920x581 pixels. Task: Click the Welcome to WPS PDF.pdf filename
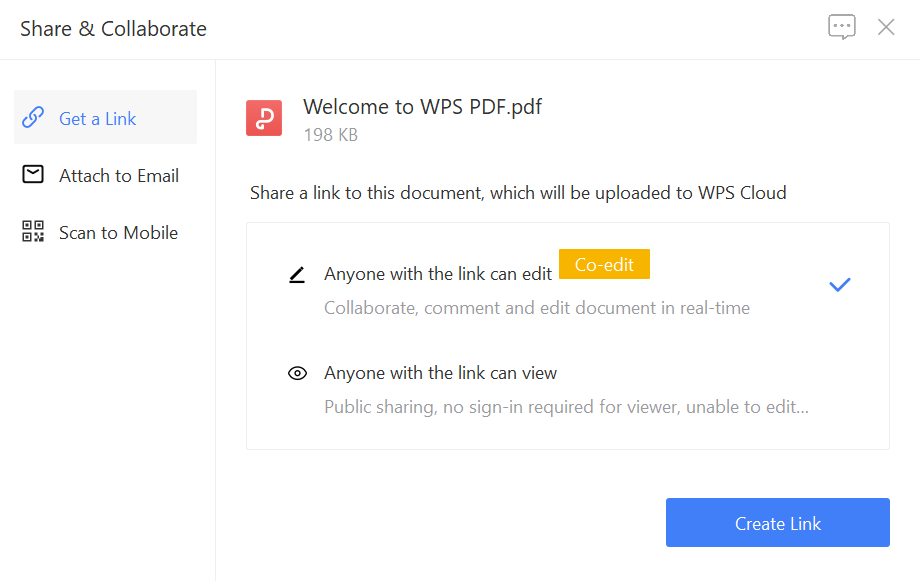click(422, 107)
